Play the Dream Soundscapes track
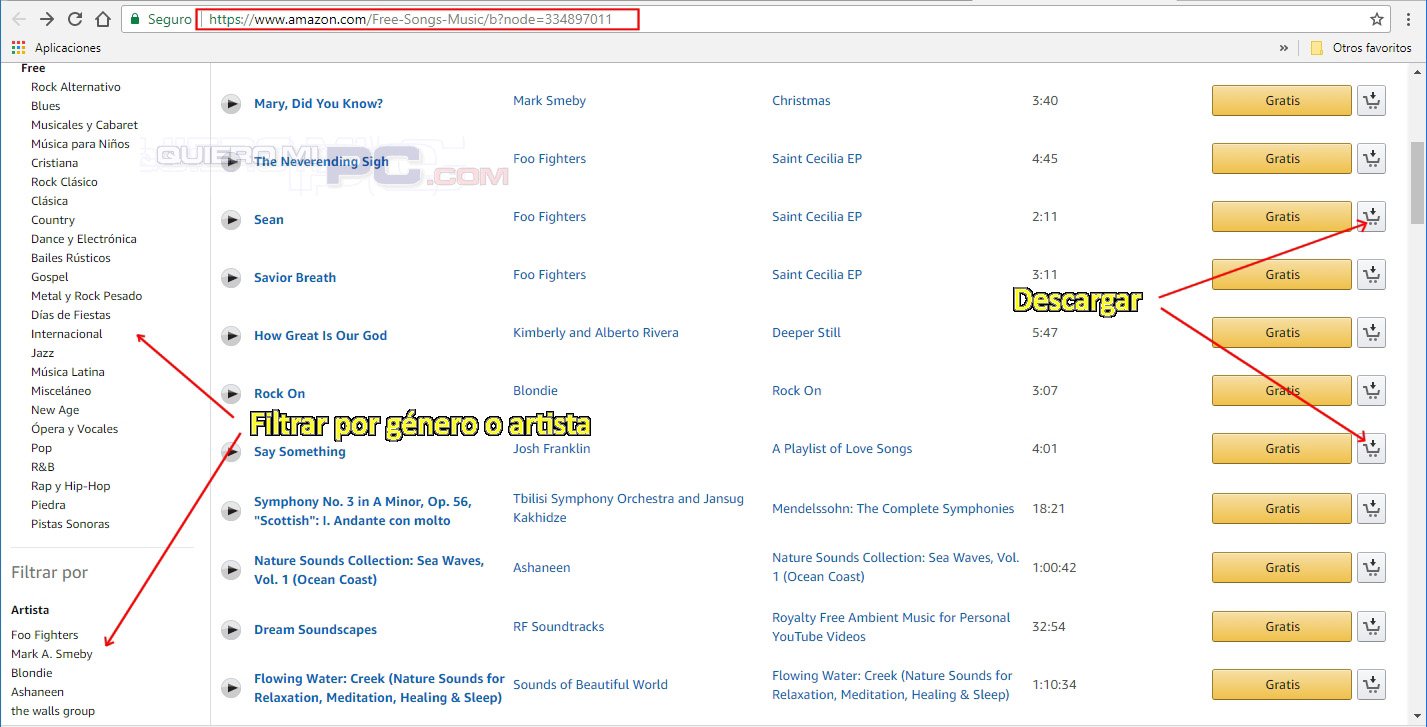 click(231, 629)
